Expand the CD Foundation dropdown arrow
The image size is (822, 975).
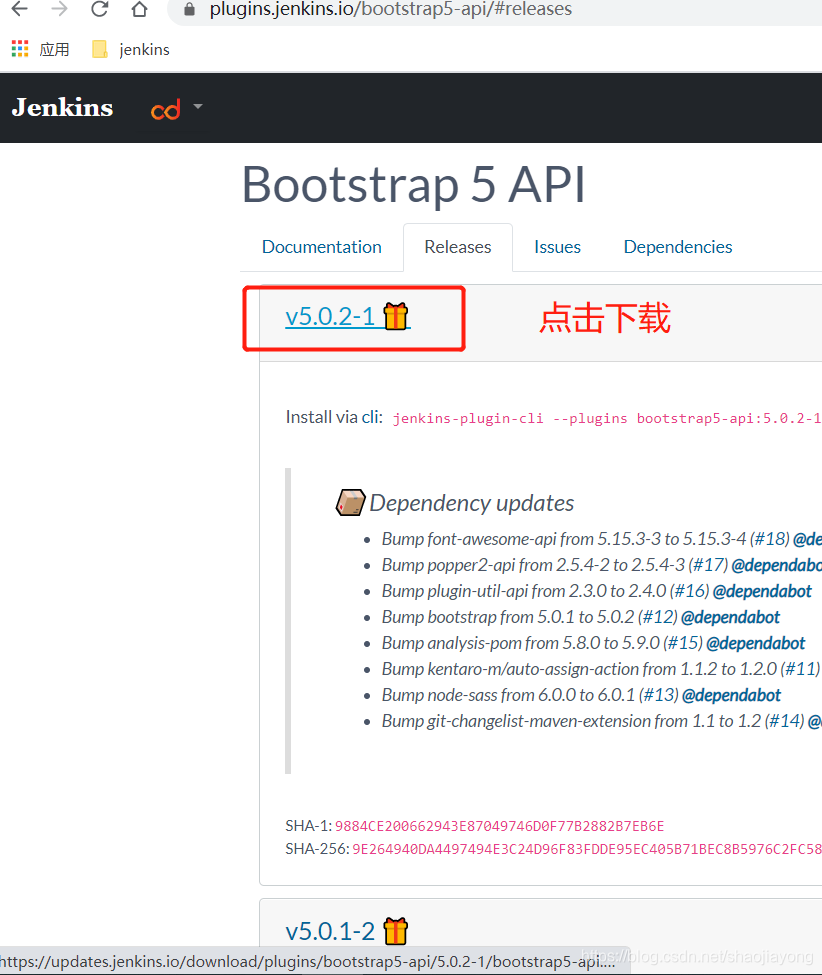point(198,107)
